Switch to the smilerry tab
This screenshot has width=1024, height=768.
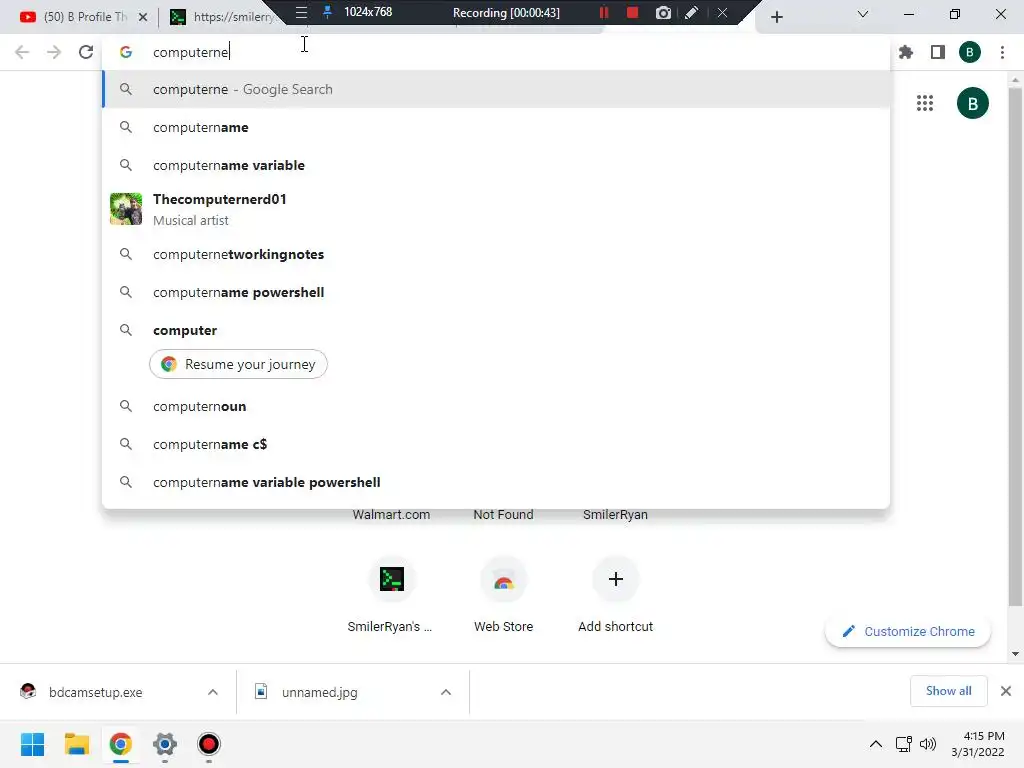222,17
